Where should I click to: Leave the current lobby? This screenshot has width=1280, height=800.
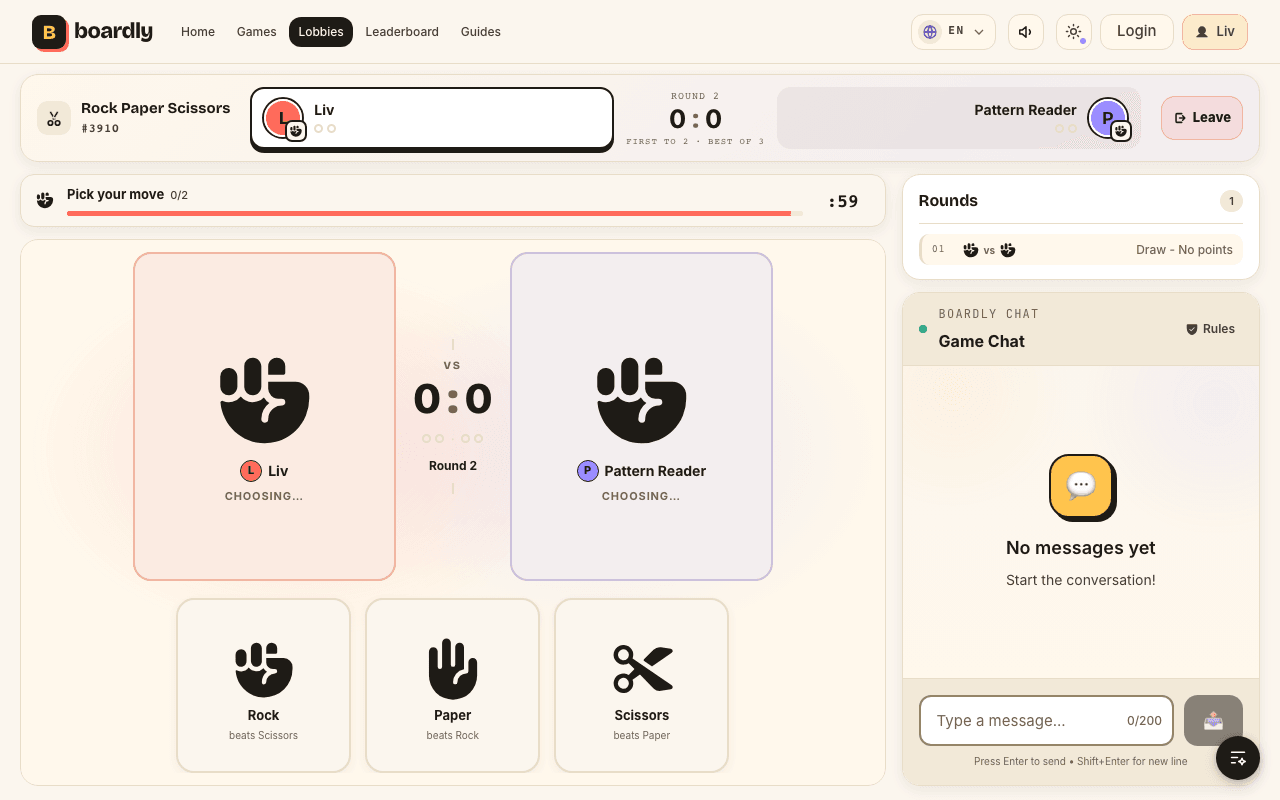tap(1201, 118)
